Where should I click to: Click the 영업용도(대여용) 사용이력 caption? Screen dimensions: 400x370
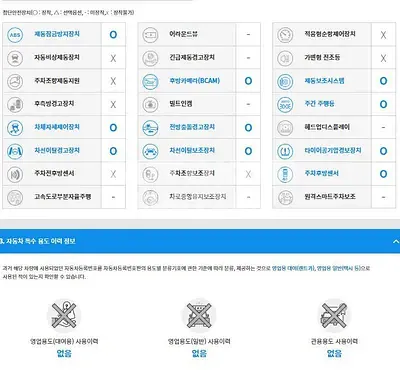tap(64, 341)
